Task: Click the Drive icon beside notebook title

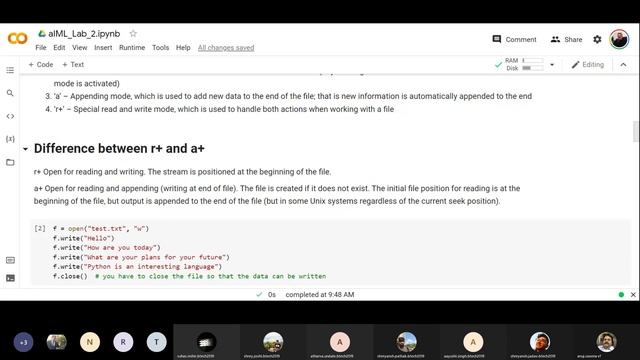Action: pyautogui.click(x=42, y=34)
